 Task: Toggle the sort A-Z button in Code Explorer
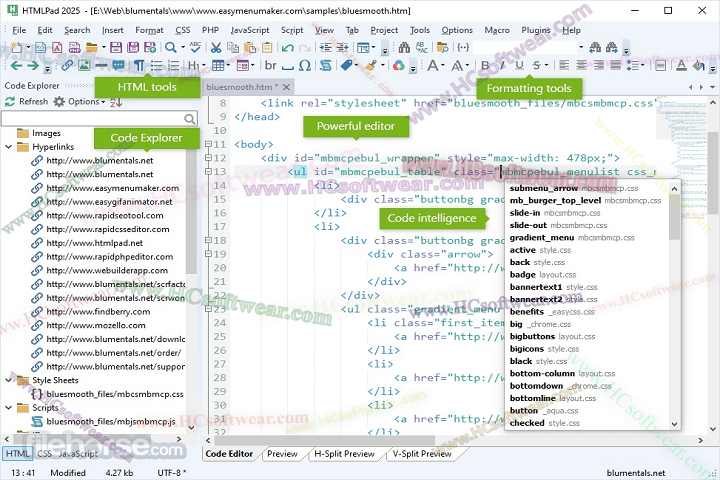pyautogui.click(x=116, y=101)
